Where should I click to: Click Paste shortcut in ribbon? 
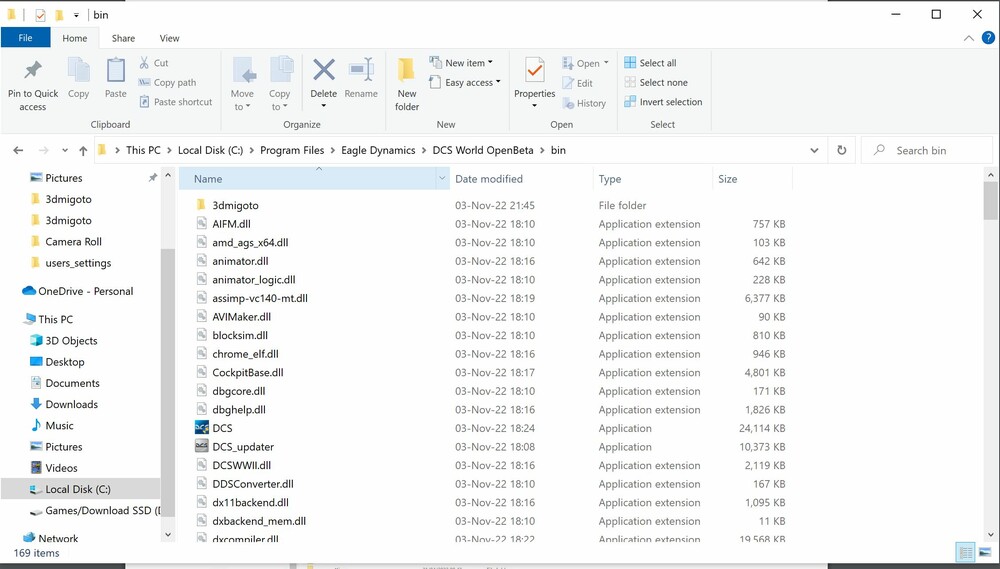(175, 101)
